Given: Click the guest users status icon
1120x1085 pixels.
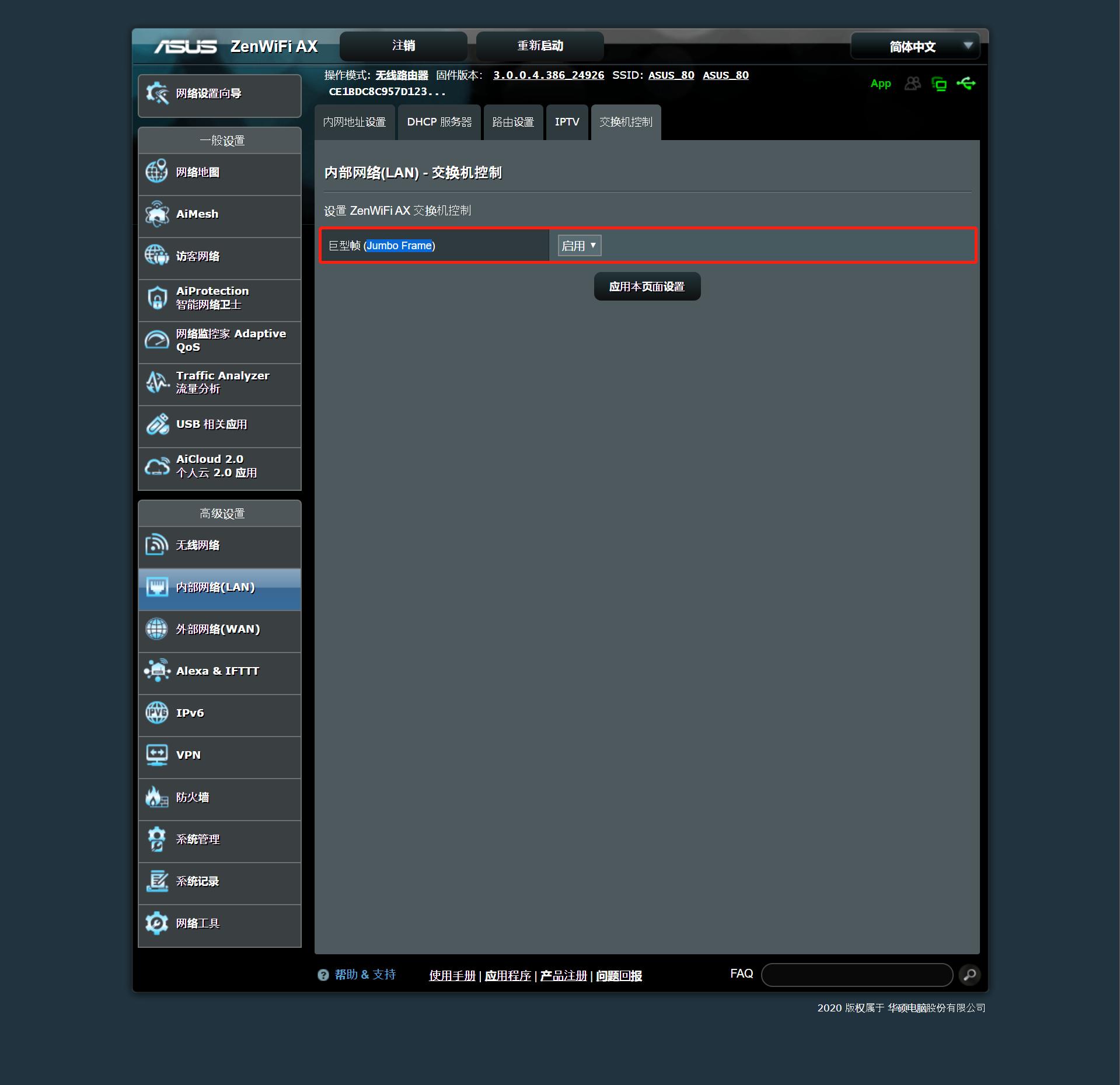Looking at the screenshot, I should point(912,83).
